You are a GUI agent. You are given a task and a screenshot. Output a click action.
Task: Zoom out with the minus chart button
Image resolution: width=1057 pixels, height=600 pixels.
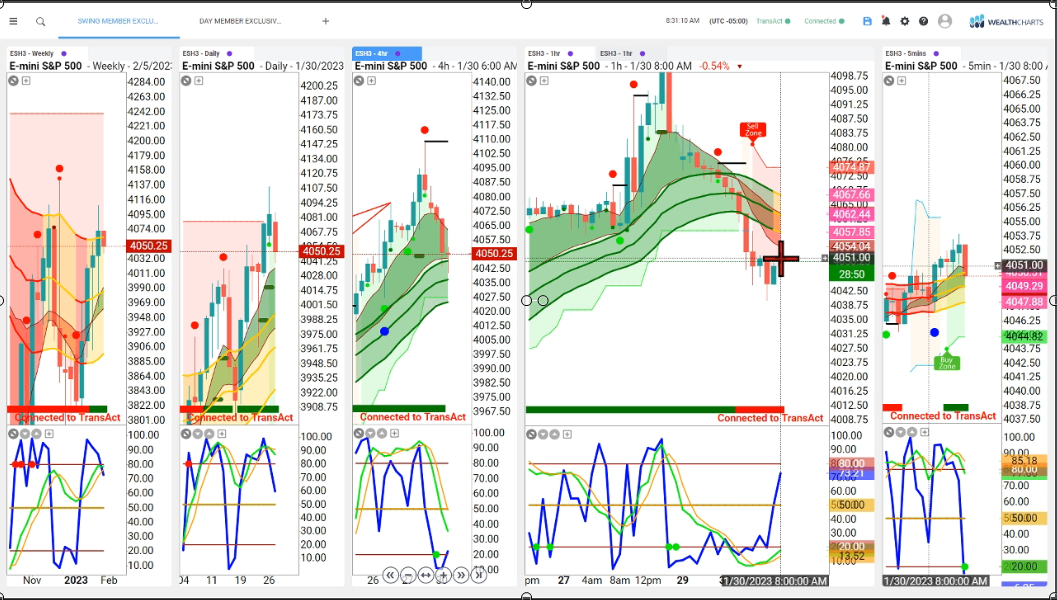pos(408,575)
